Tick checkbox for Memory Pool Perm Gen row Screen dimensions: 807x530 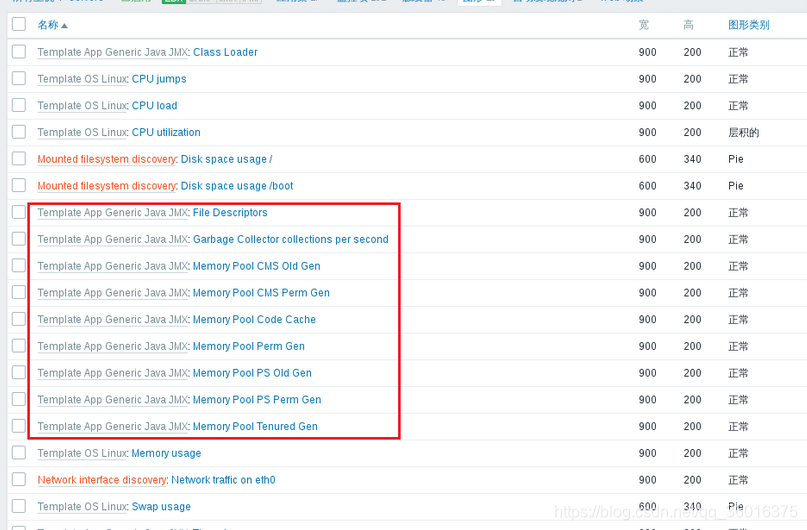[x=19, y=346]
